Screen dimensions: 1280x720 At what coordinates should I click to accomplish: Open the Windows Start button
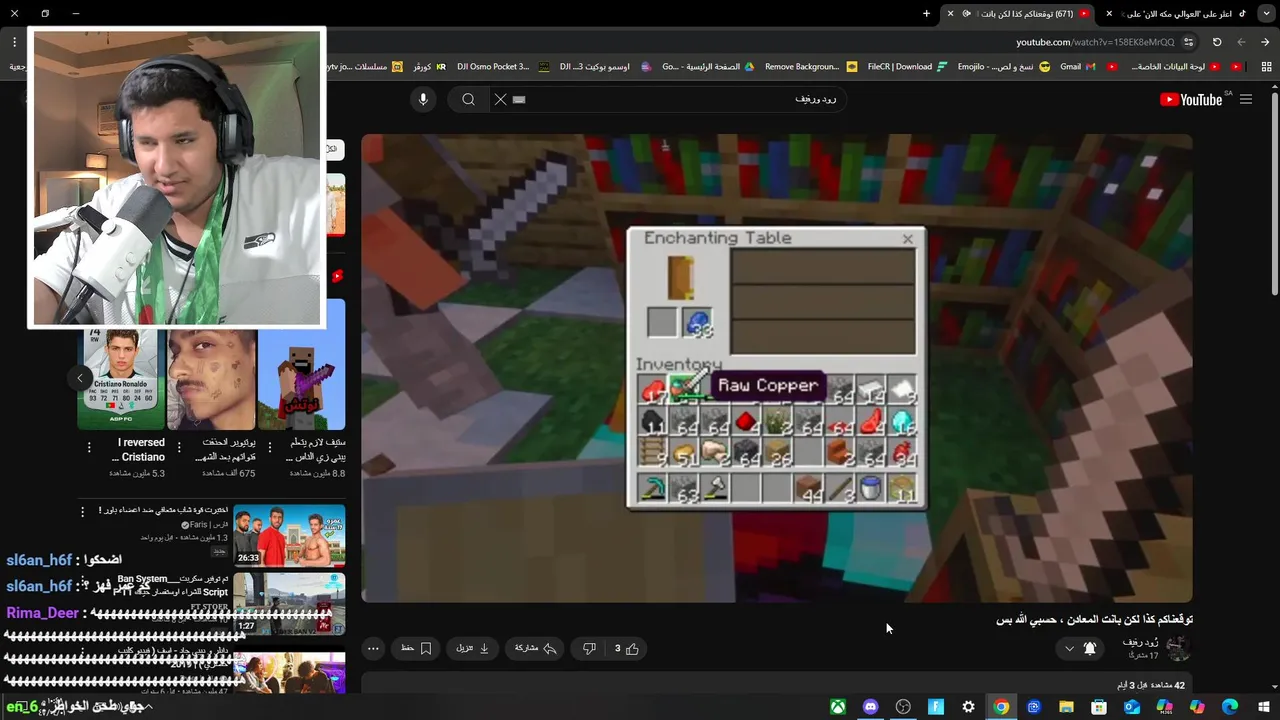1263,707
